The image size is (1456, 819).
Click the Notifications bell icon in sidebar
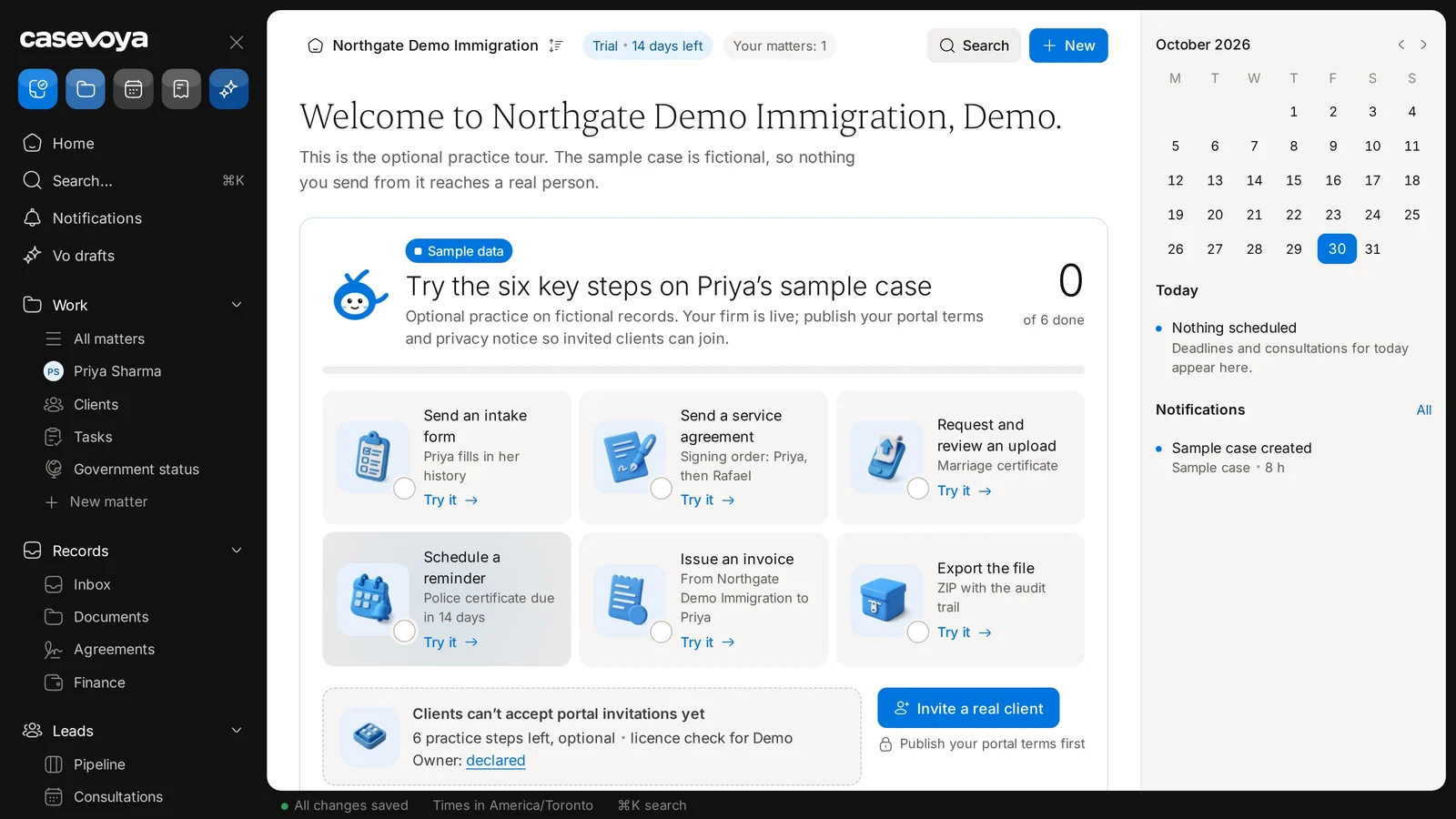[33, 218]
